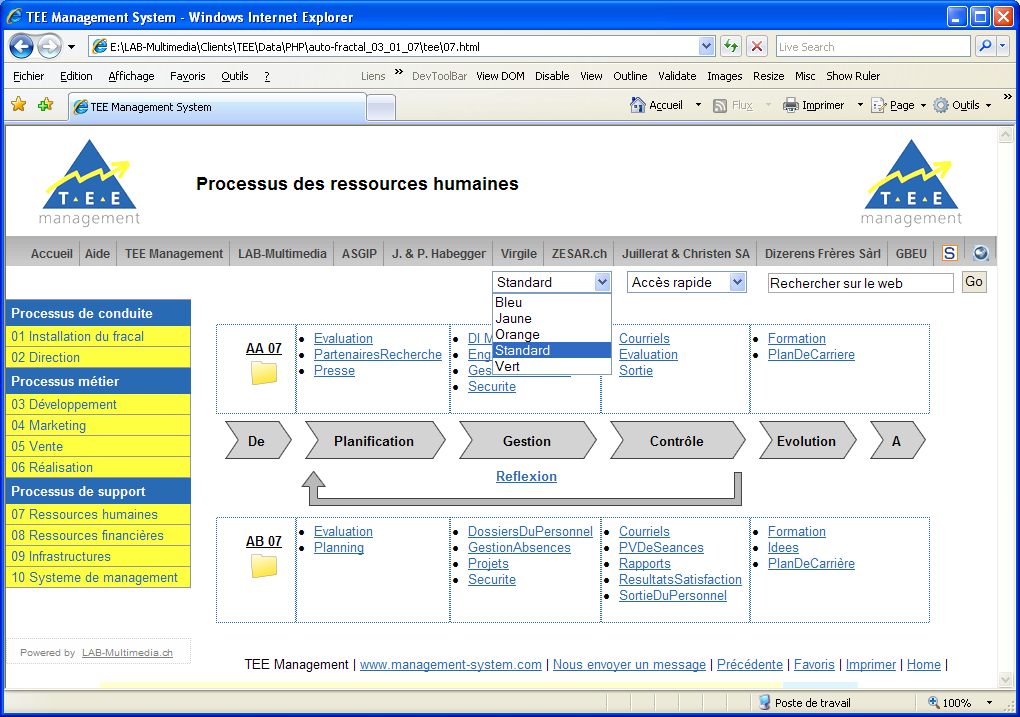Open the Affichage menu
The height and width of the screenshot is (717, 1020).
coord(131,76)
